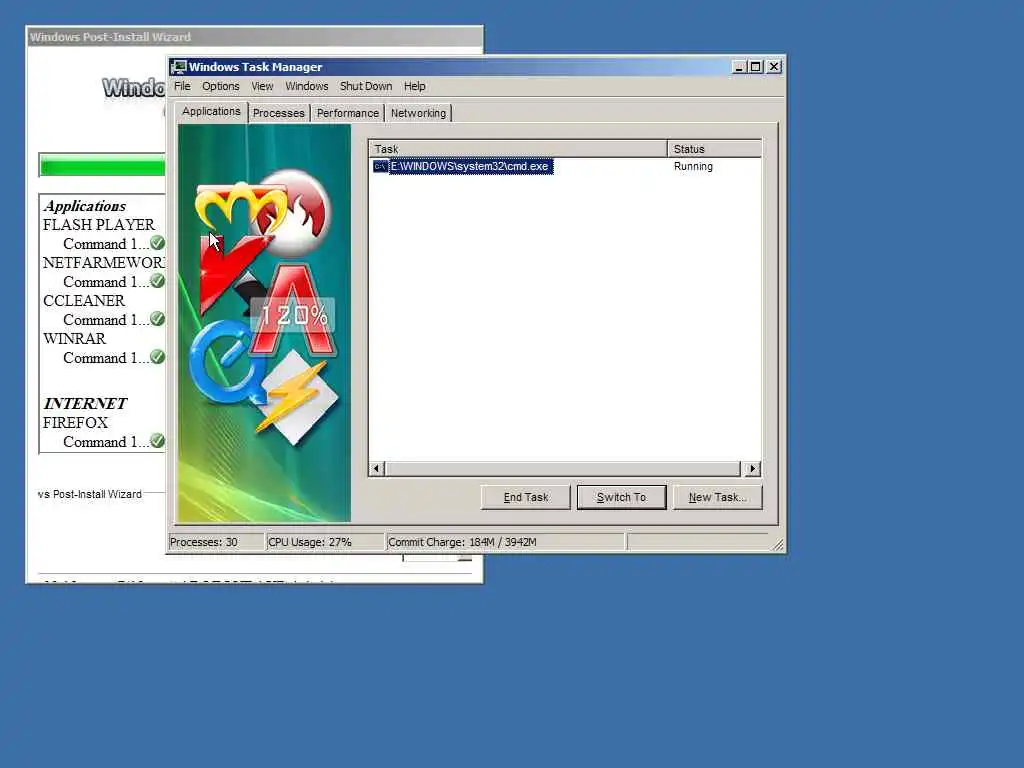Screen dimensions: 1024x768
Task: Click the Switch To button
Action: click(x=621, y=497)
